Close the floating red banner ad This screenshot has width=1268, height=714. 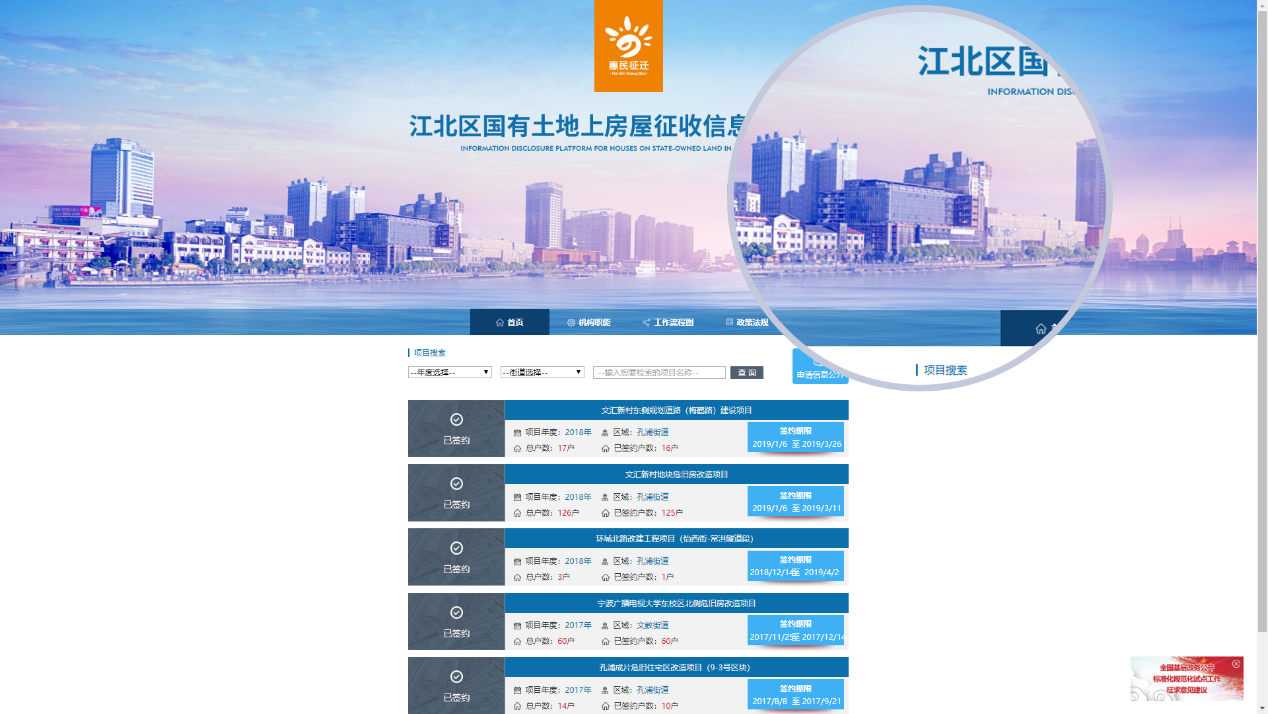coord(1236,664)
